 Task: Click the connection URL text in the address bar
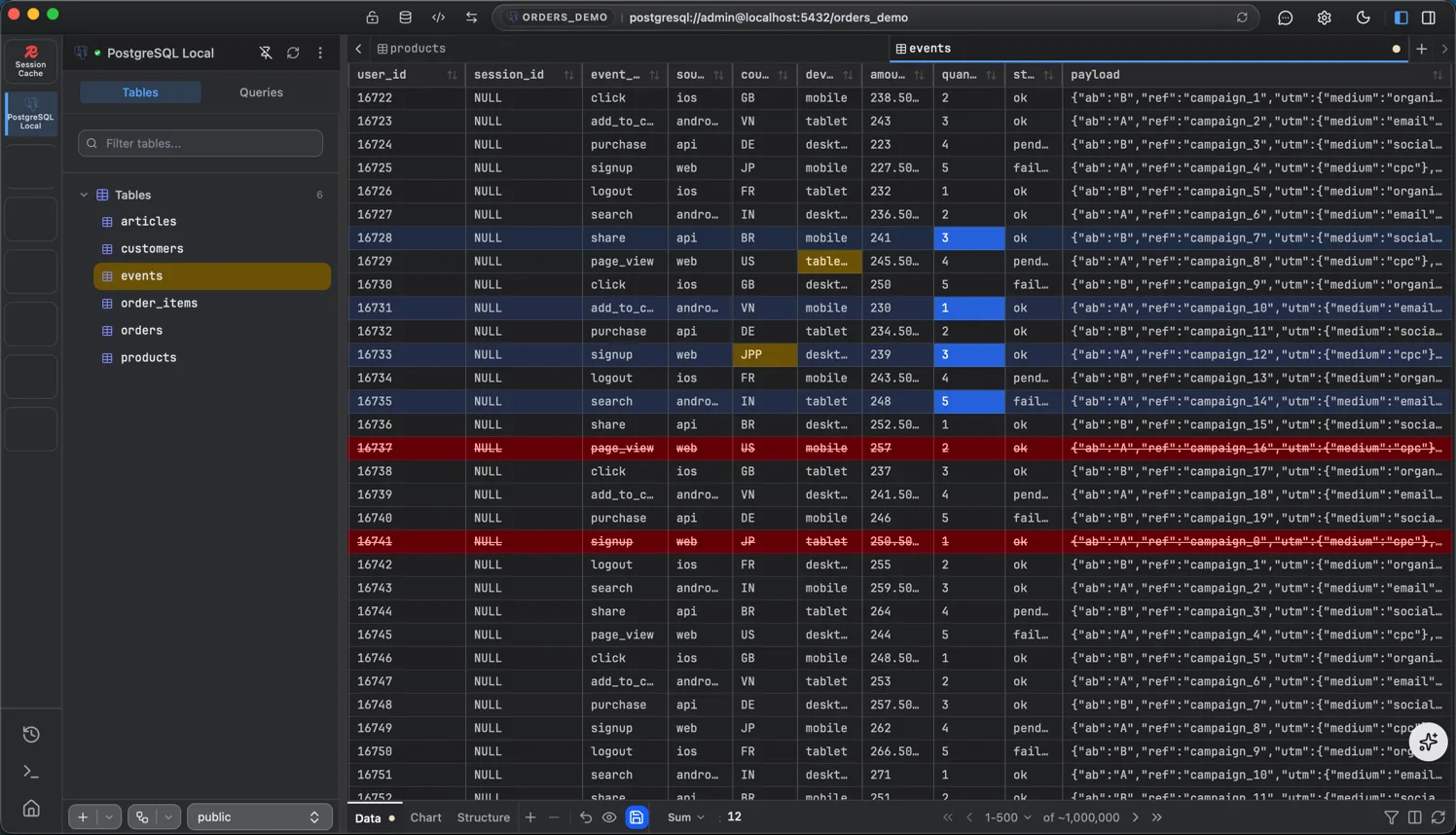point(769,18)
